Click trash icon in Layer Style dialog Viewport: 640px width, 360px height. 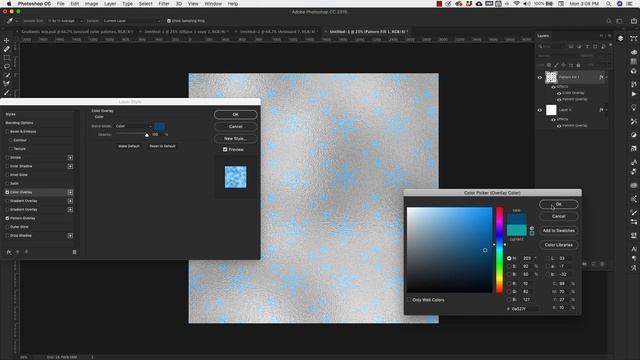tap(74, 252)
